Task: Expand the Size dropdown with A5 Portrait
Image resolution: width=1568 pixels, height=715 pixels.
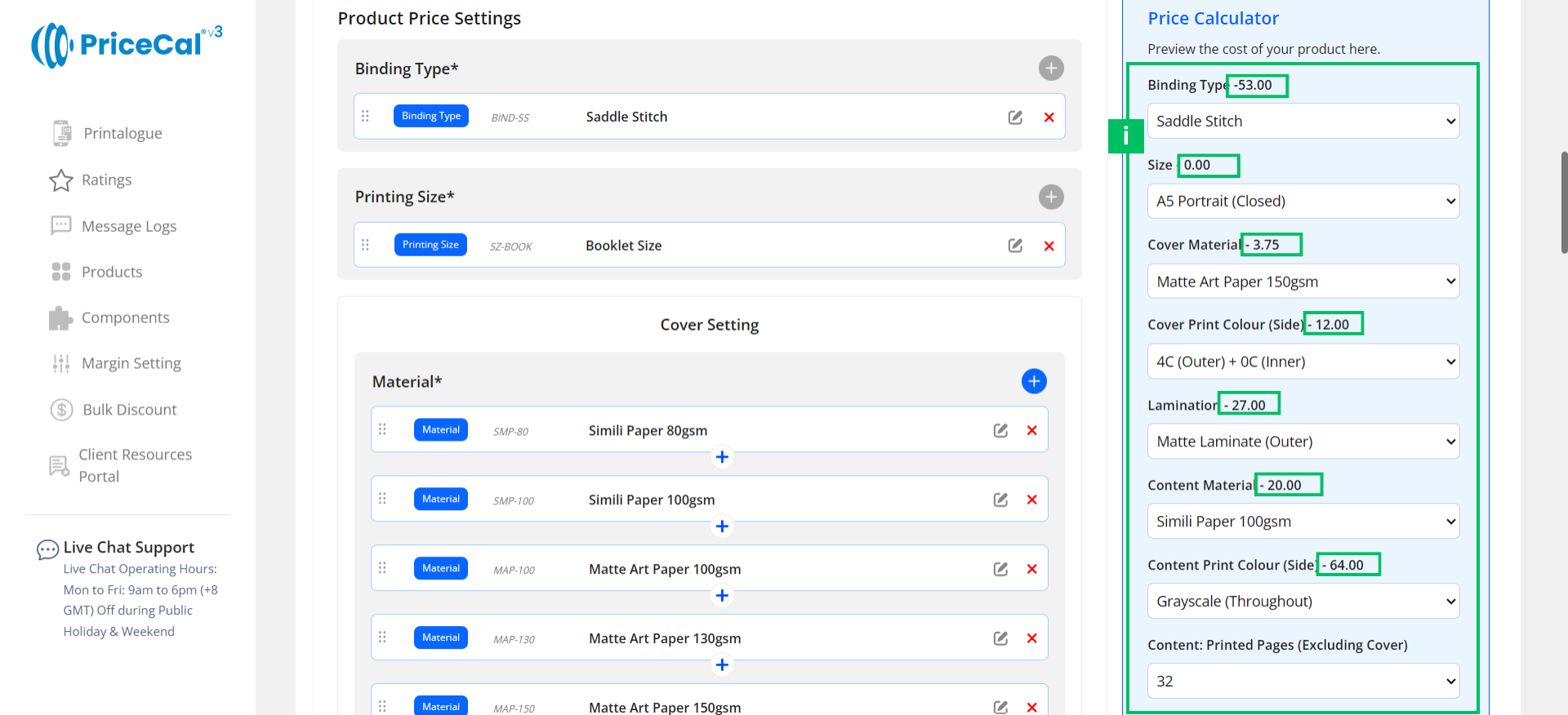Action: 1303,202
